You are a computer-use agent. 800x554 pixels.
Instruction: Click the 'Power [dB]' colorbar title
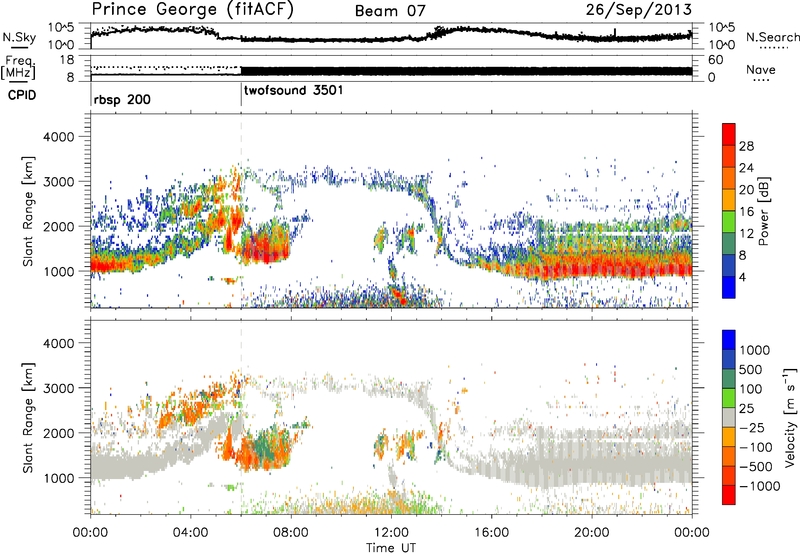763,211
